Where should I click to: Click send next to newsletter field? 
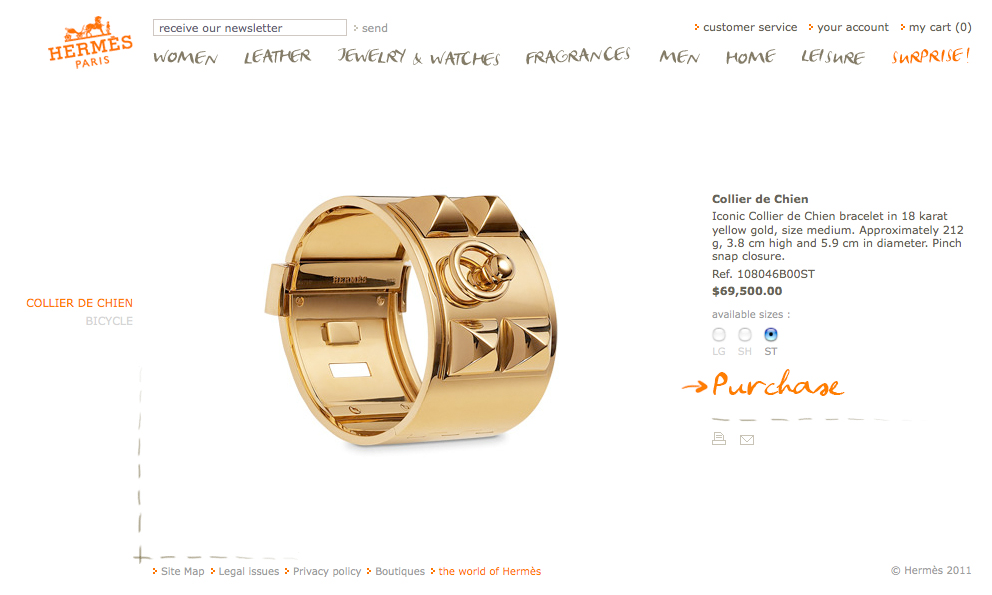[371, 28]
